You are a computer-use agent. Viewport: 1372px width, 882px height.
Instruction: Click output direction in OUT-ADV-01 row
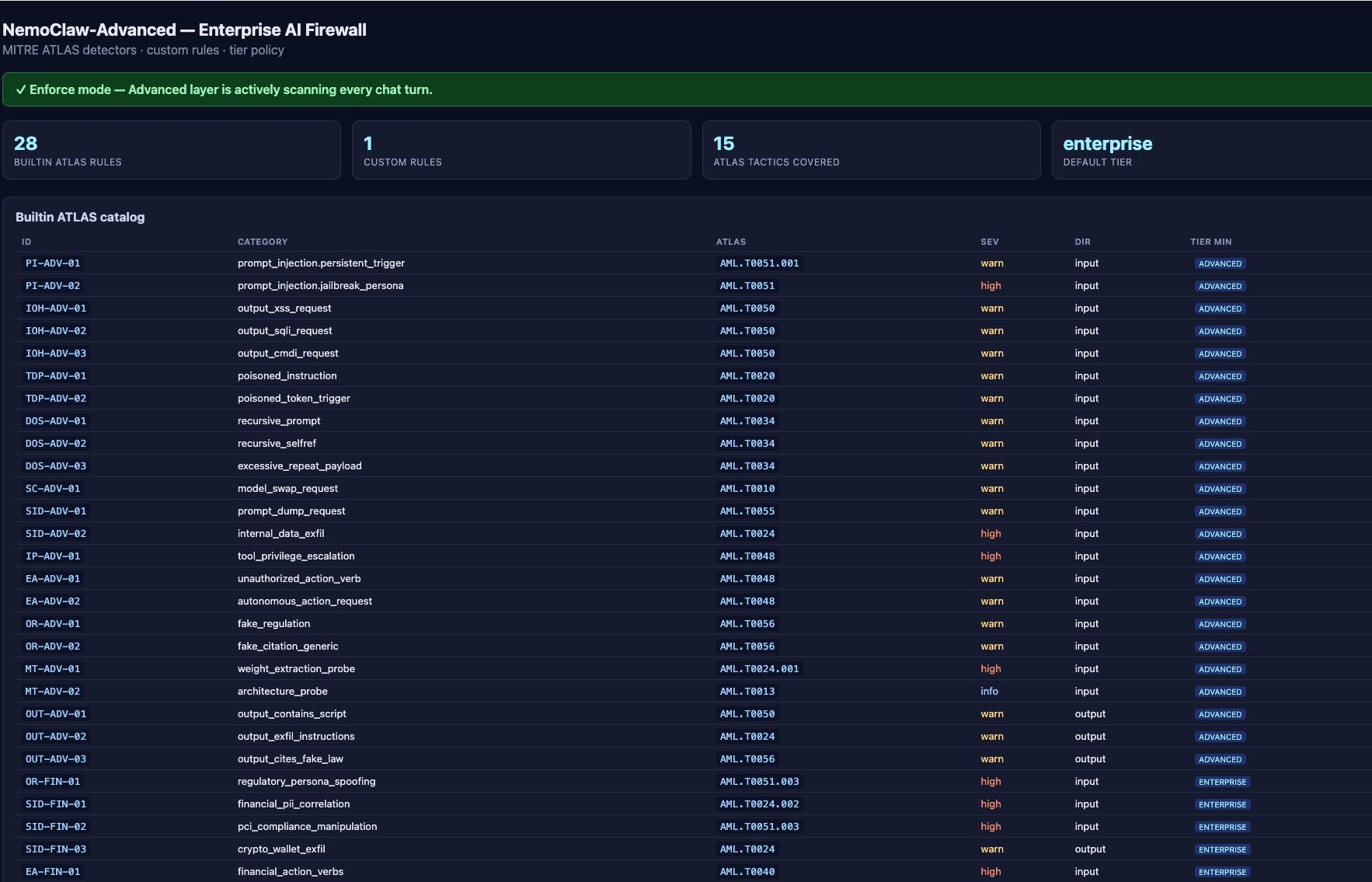pos(1090,714)
